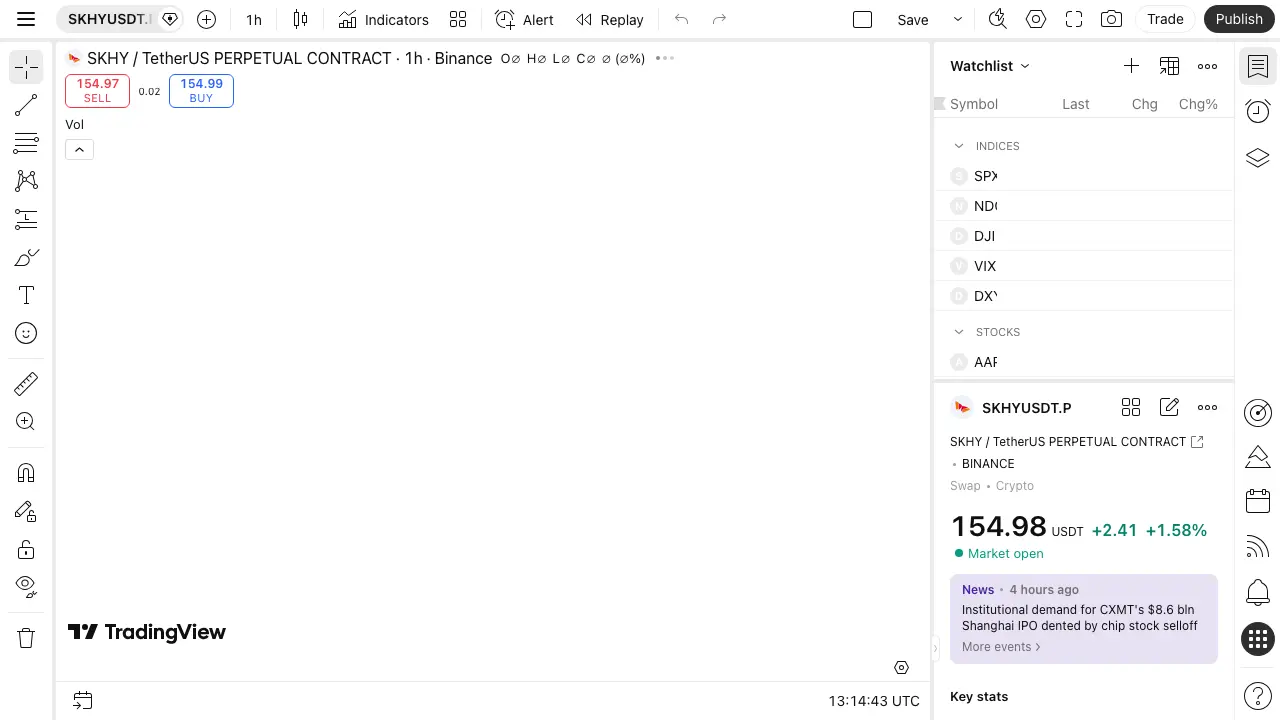Start bar Replay mode
Image resolution: width=1280 pixels, height=720 pixels.
[x=610, y=19]
